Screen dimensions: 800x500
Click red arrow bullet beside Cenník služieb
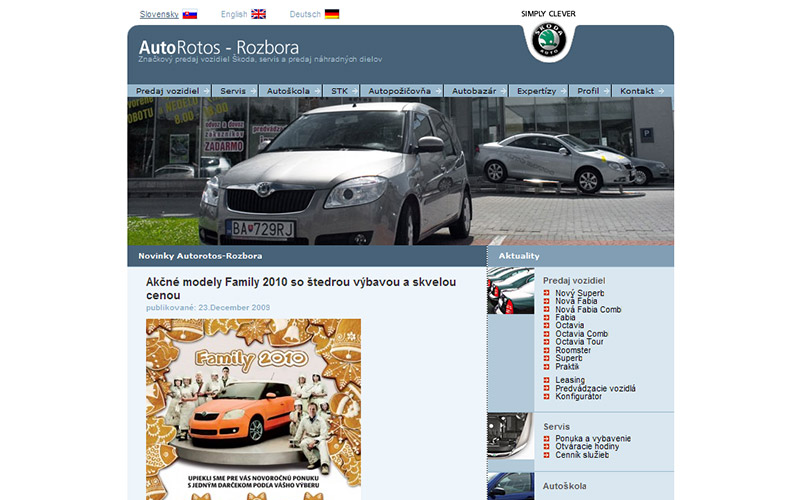[x=546, y=455]
